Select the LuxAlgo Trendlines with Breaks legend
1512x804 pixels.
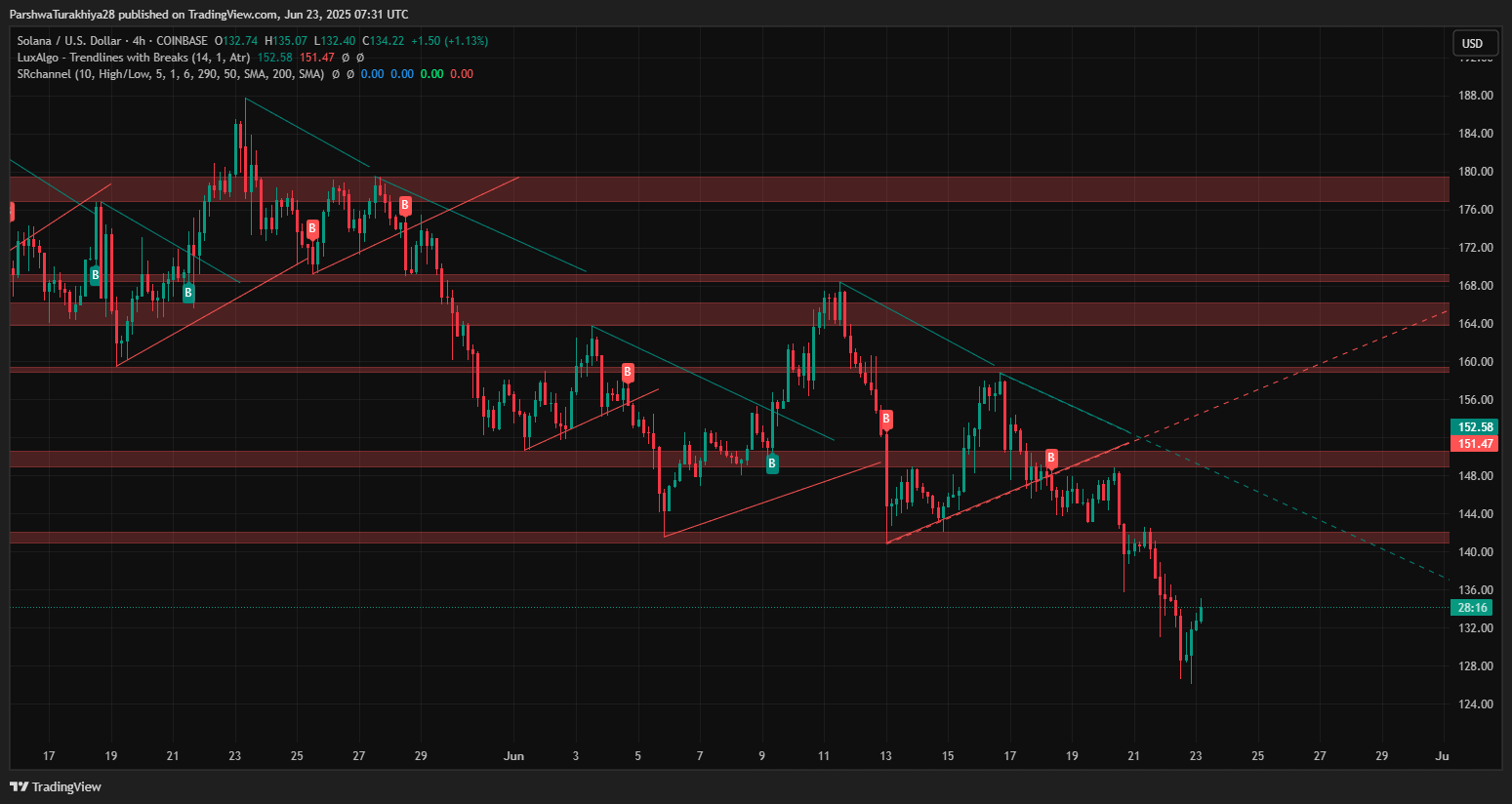[x=133, y=58]
